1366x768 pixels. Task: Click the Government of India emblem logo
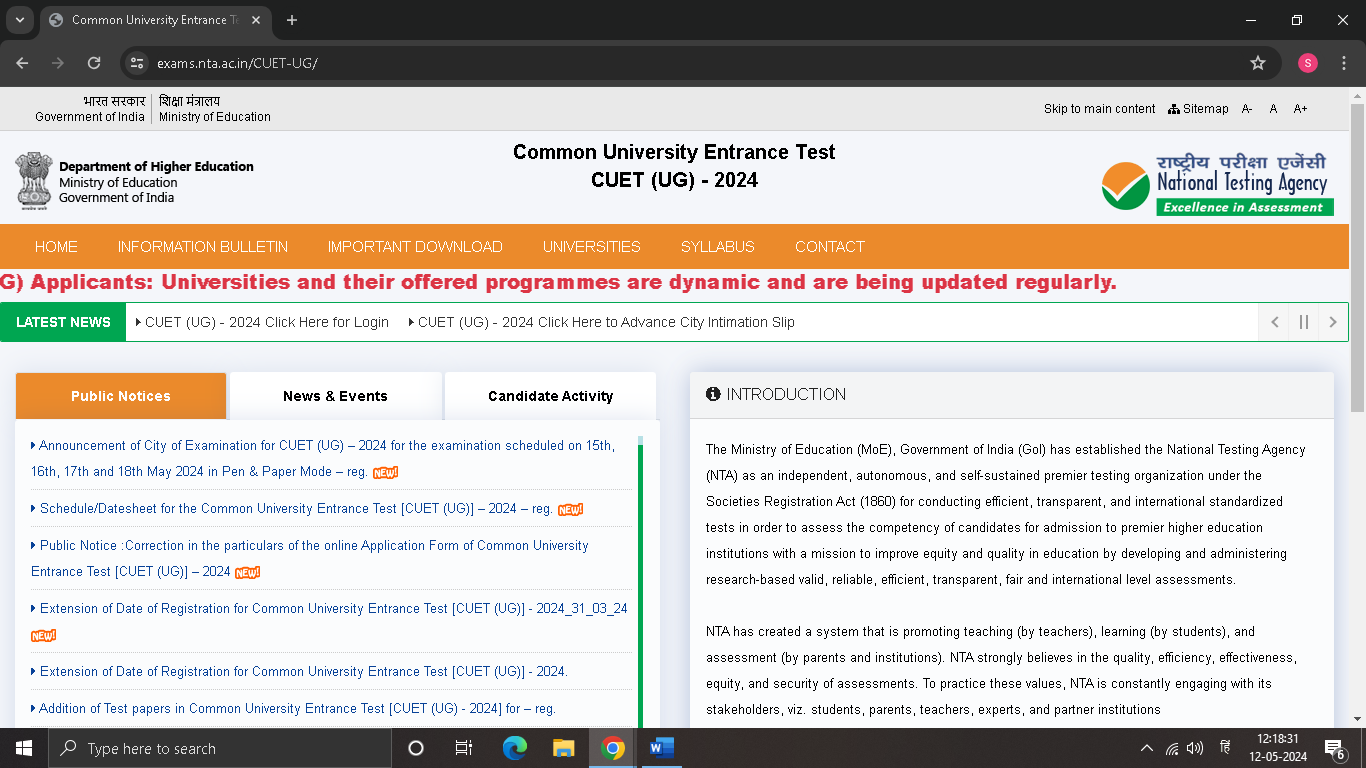(33, 180)
